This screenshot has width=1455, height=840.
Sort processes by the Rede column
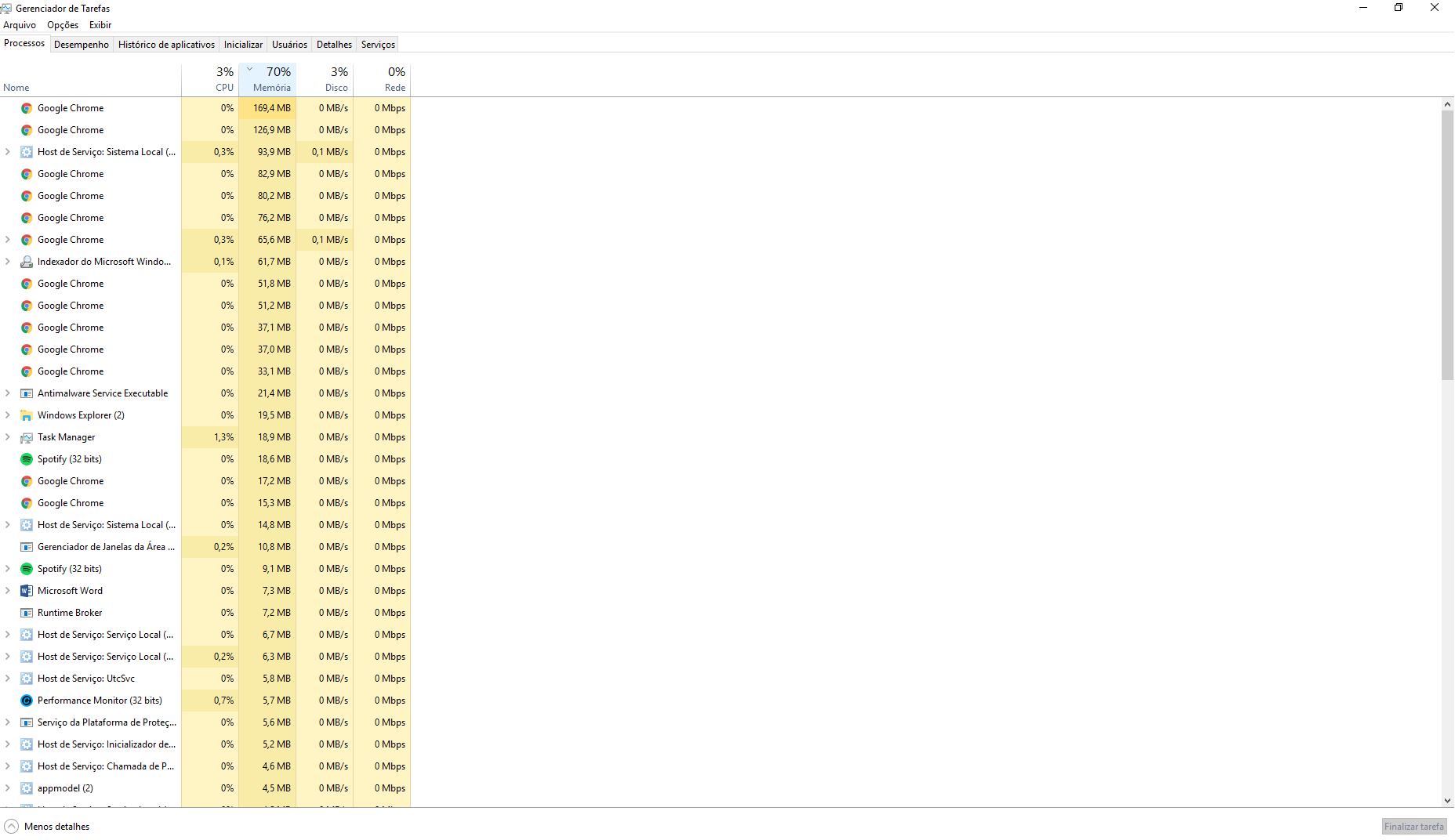382,79
